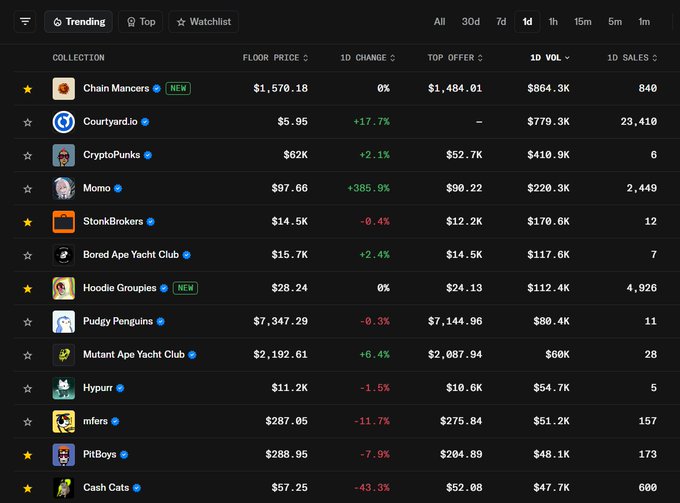Star CryptoPunks for watchlist
The width and height of the screenshot is (680, 503).
[28, 155]
